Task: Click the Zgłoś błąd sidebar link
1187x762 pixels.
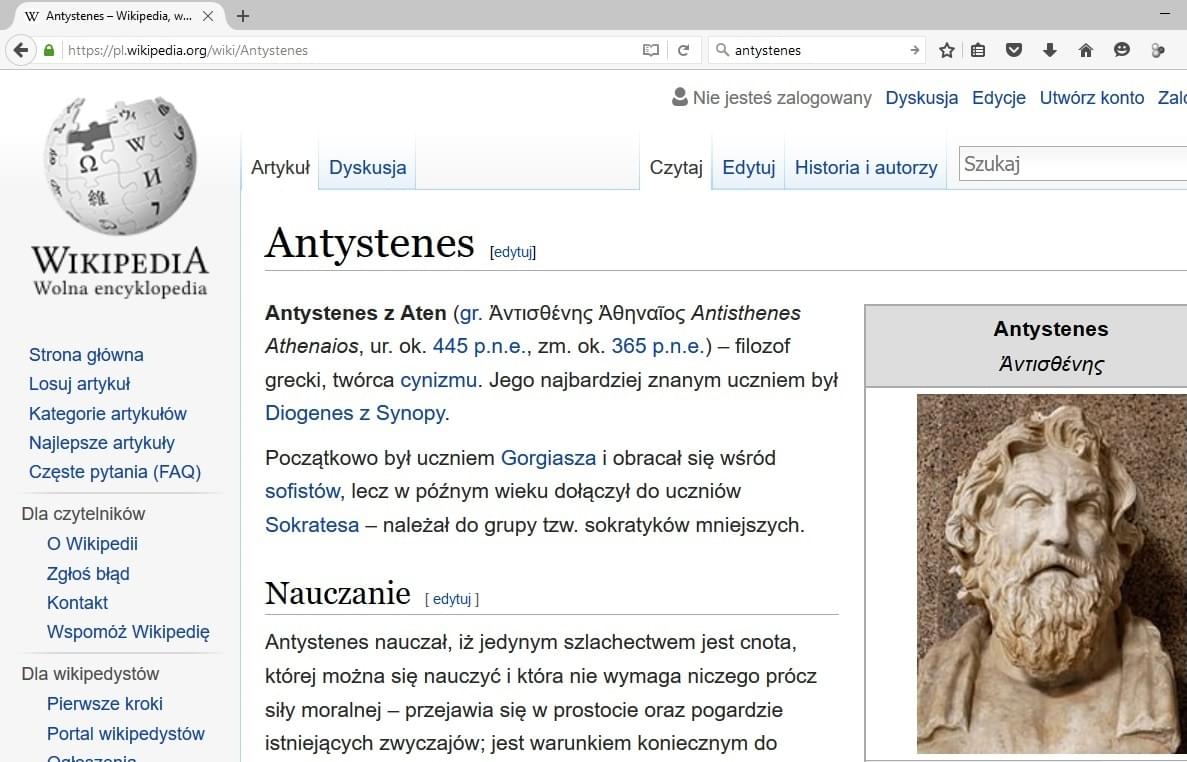Action: click(x=88, y=574)
